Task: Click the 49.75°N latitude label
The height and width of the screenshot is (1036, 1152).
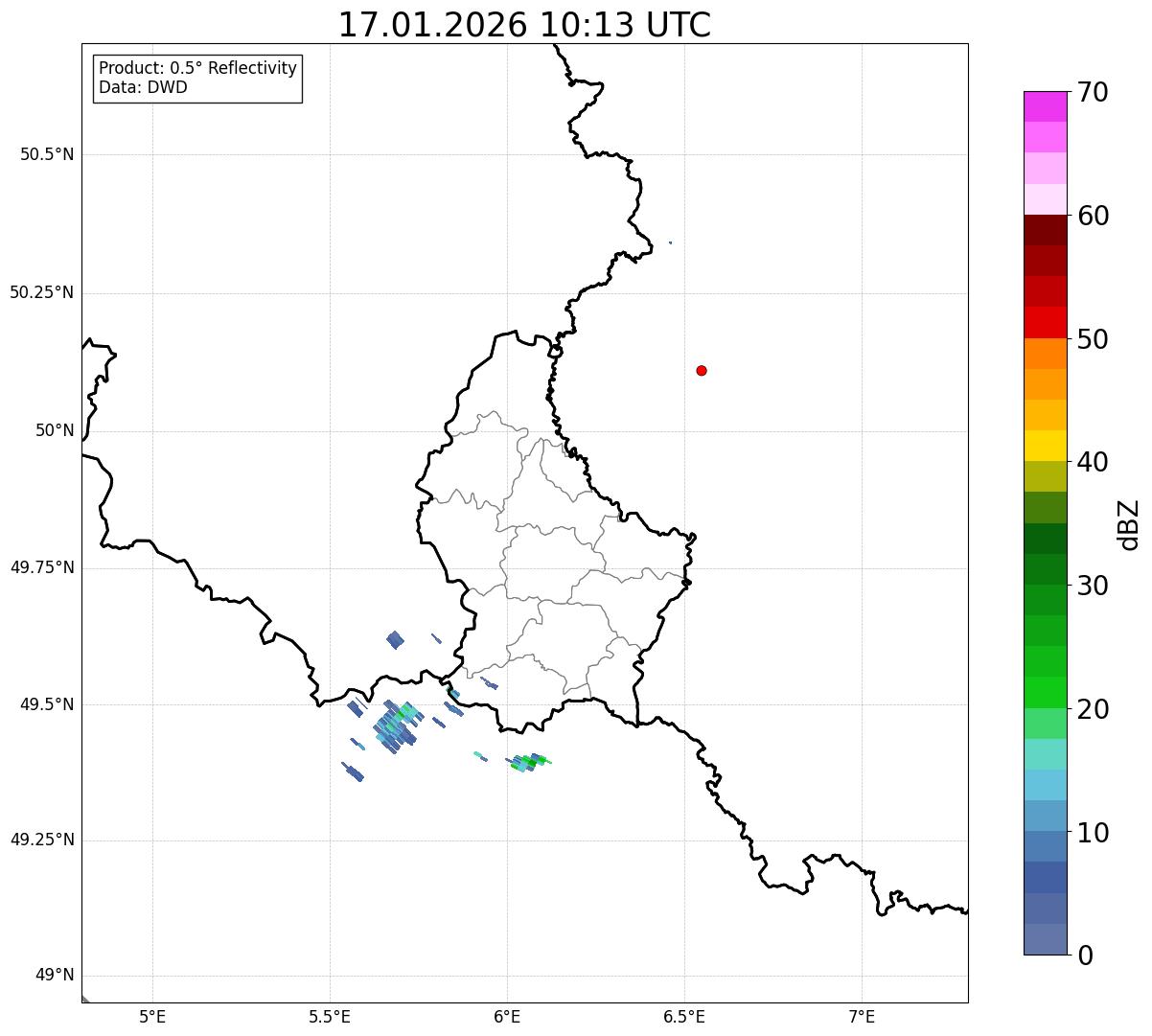Action: click(x=41, y=567)
